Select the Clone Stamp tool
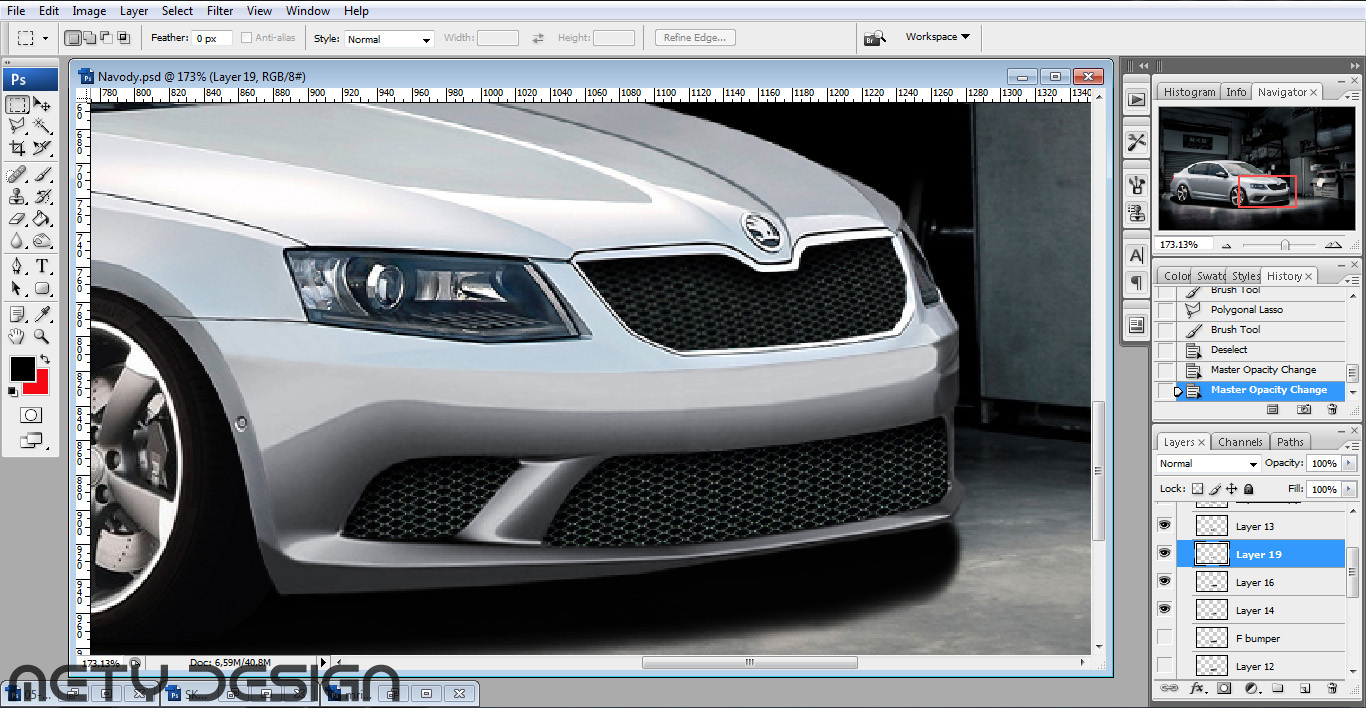The image size is (1366, 708). tap(17, 197)
